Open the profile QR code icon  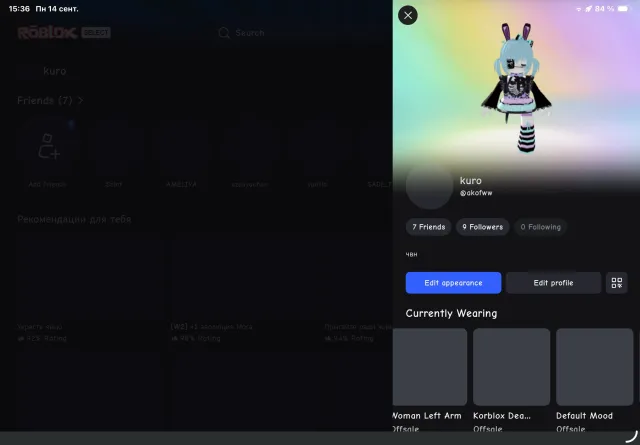(x=617, y=283)
